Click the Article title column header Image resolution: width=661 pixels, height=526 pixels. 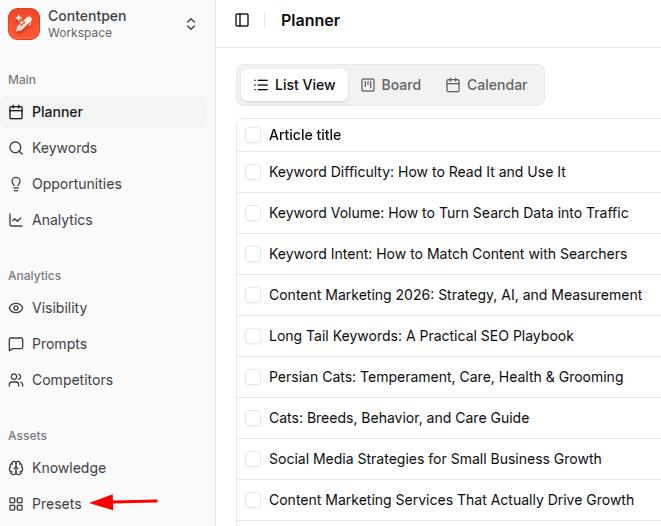pos(305,135)
